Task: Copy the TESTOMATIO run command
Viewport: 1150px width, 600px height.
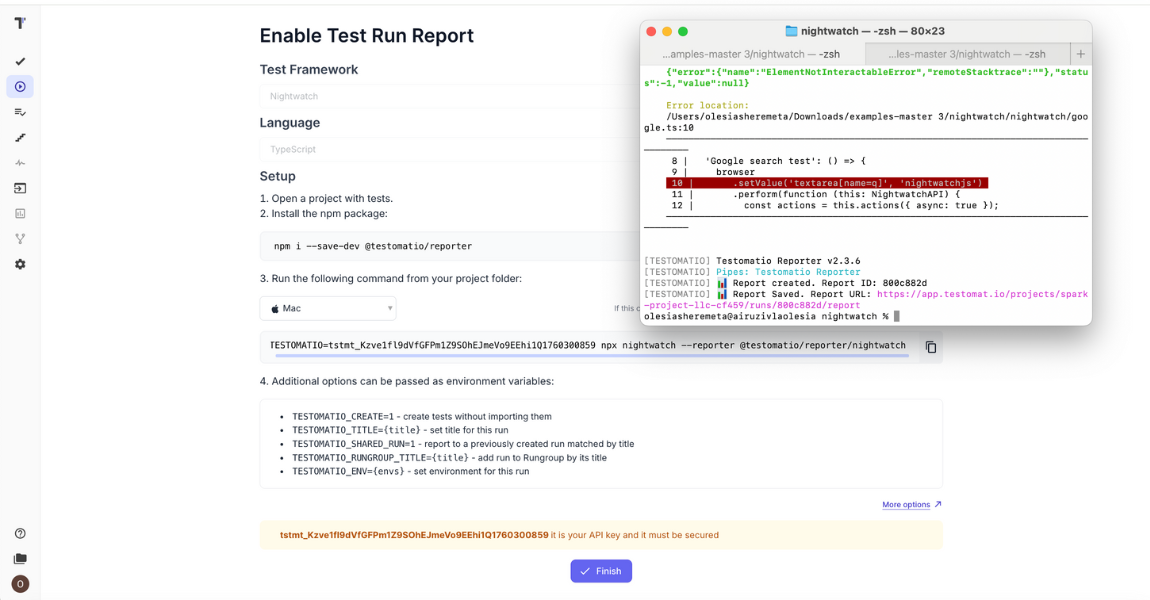Action: (930, 347)
